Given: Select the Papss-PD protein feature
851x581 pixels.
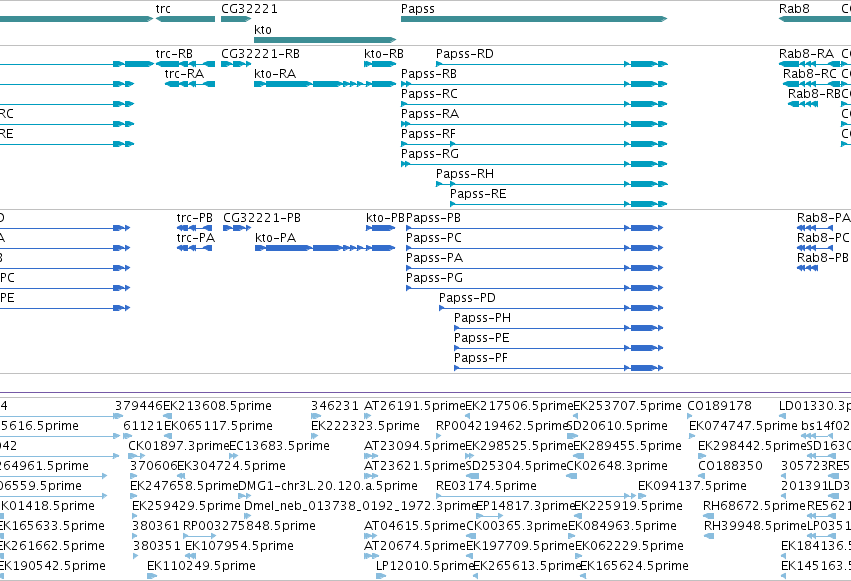Looking at the screenshot, I should [x=551, y=308].
